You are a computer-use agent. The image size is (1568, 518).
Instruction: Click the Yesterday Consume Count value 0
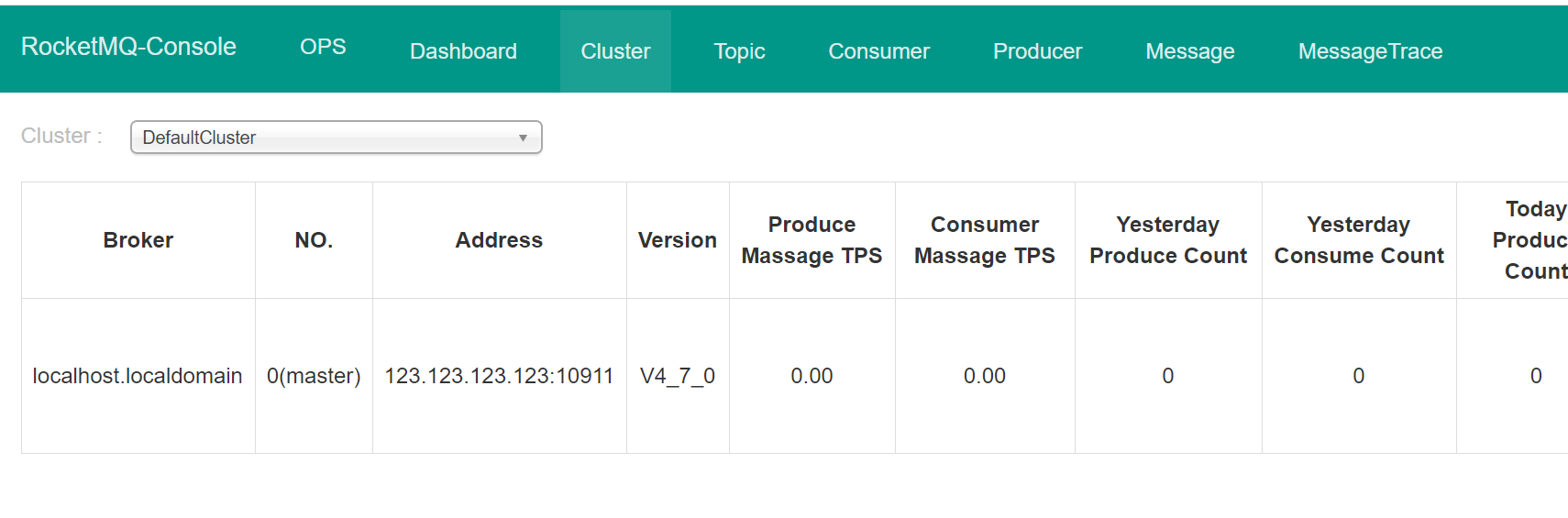point(1359,376)
